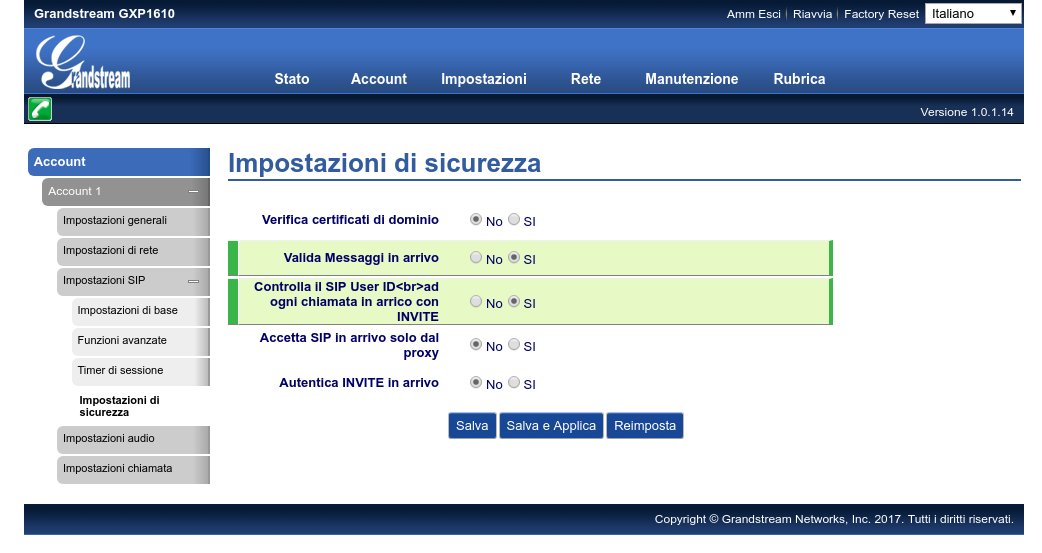The height and width of the screenshot is (553, 1042).
Task: Click the Grandstream logo
Action: [x=83, y=62]
